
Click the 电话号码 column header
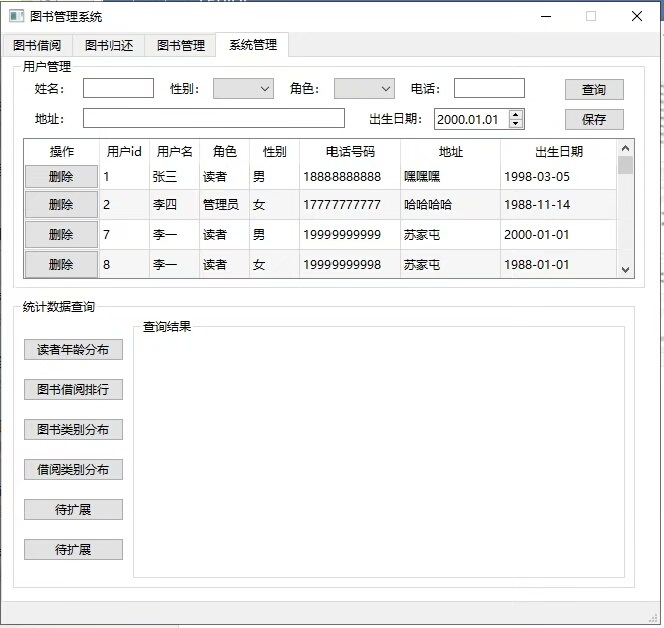(x=350, y=152)
